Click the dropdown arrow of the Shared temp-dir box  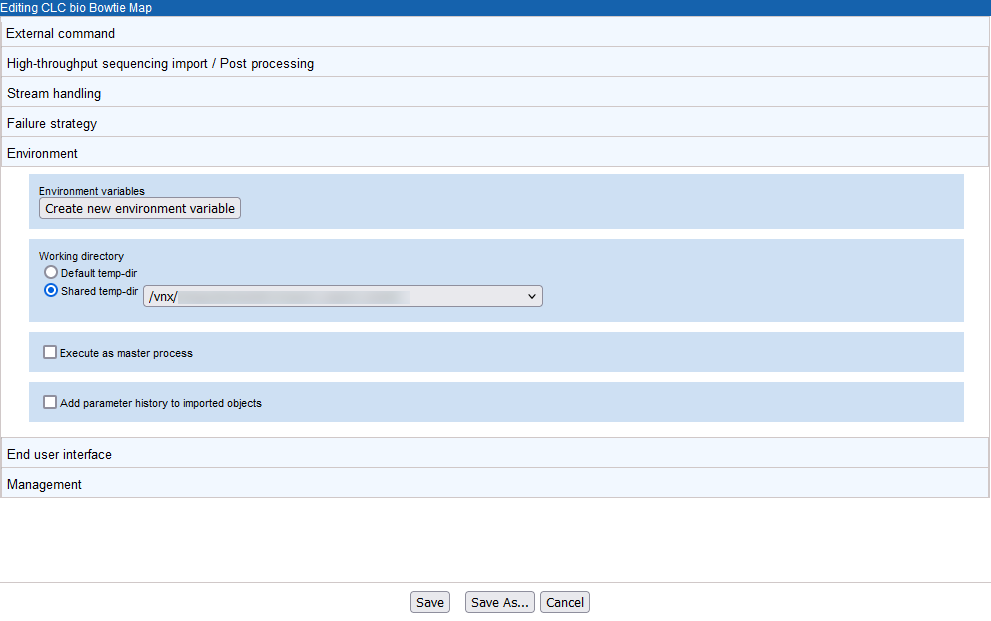(531, 296)
